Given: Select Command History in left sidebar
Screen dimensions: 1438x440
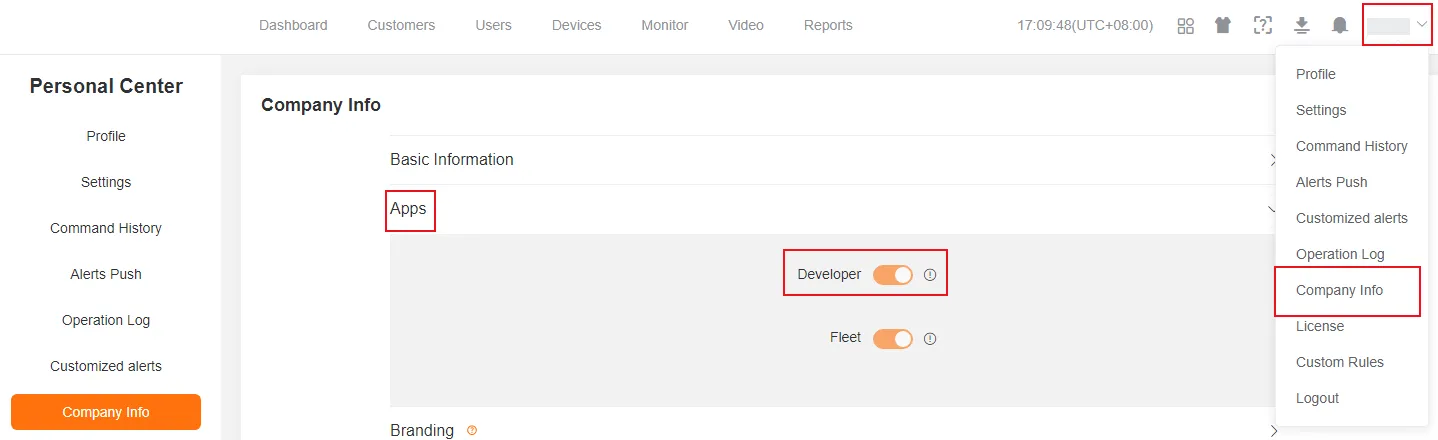Looking at the screenshot, I should (x=106, y=229).
